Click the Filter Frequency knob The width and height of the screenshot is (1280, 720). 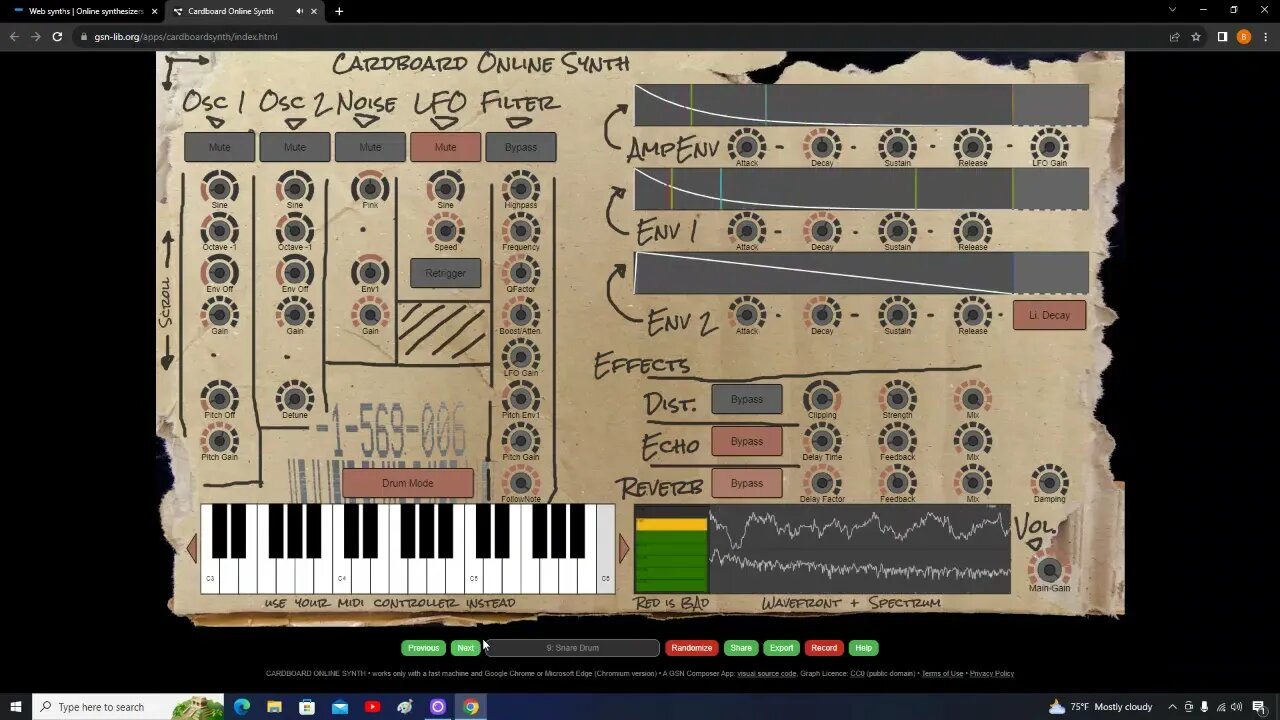click(520, 230)
